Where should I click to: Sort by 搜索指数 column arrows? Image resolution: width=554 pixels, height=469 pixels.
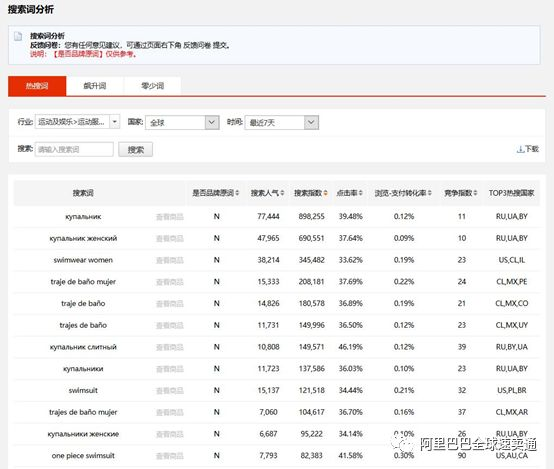click(325, 193)
